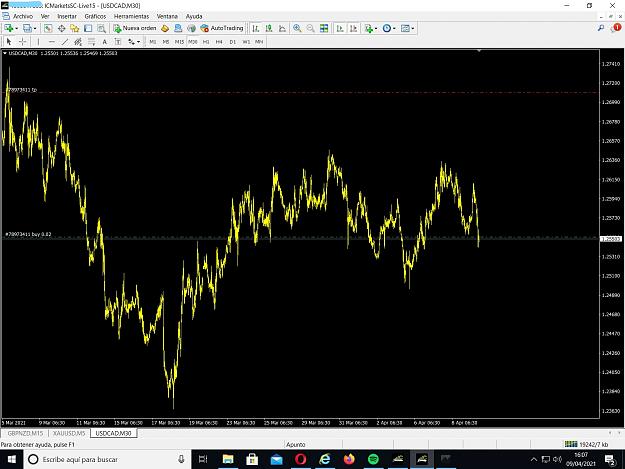Switch chart to line chart icon

coord(283,28)
